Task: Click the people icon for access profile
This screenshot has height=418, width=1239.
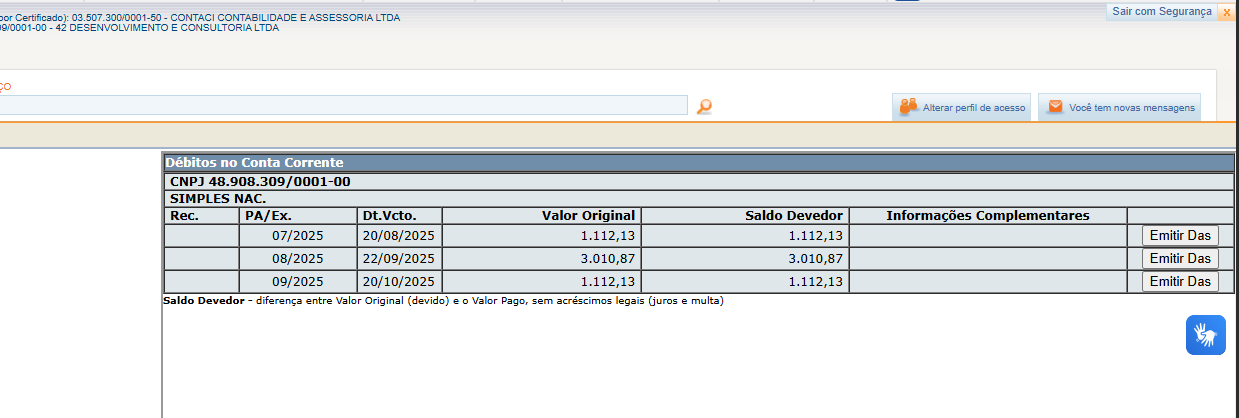Action: coord(908,107)
